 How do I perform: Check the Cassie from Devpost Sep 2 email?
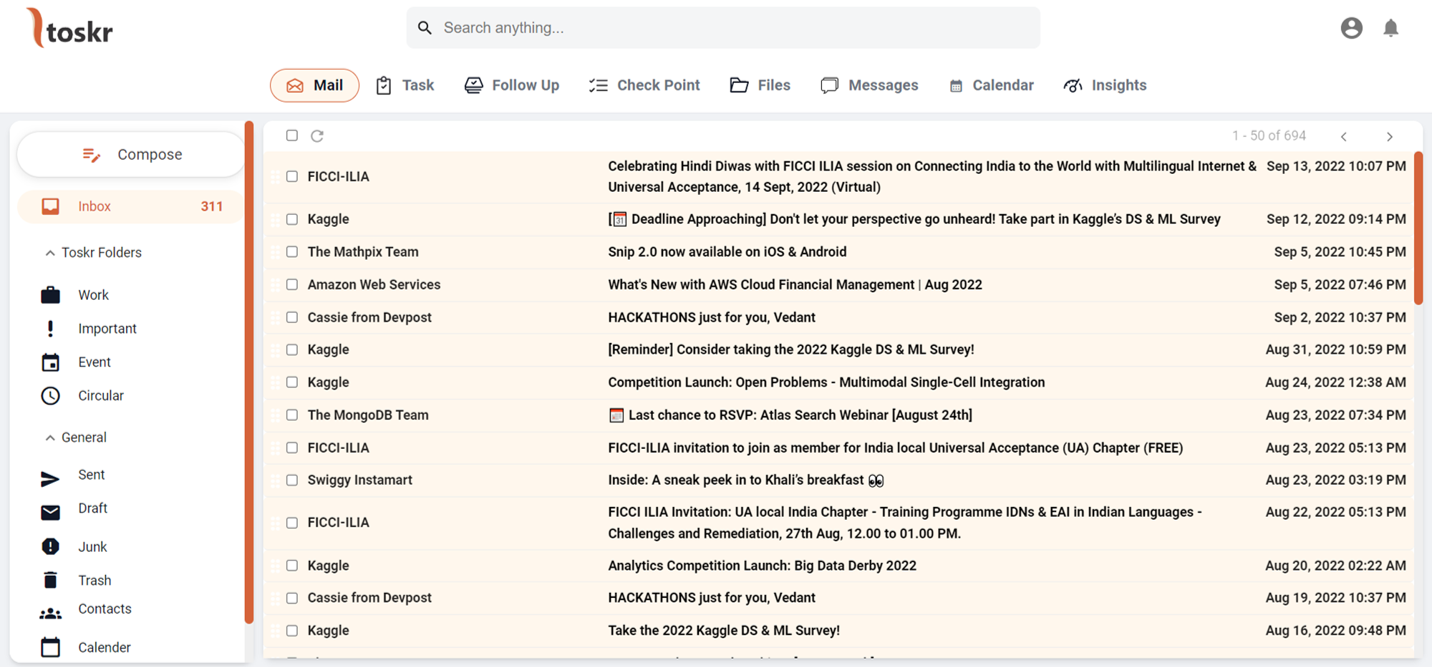(292, 317)
